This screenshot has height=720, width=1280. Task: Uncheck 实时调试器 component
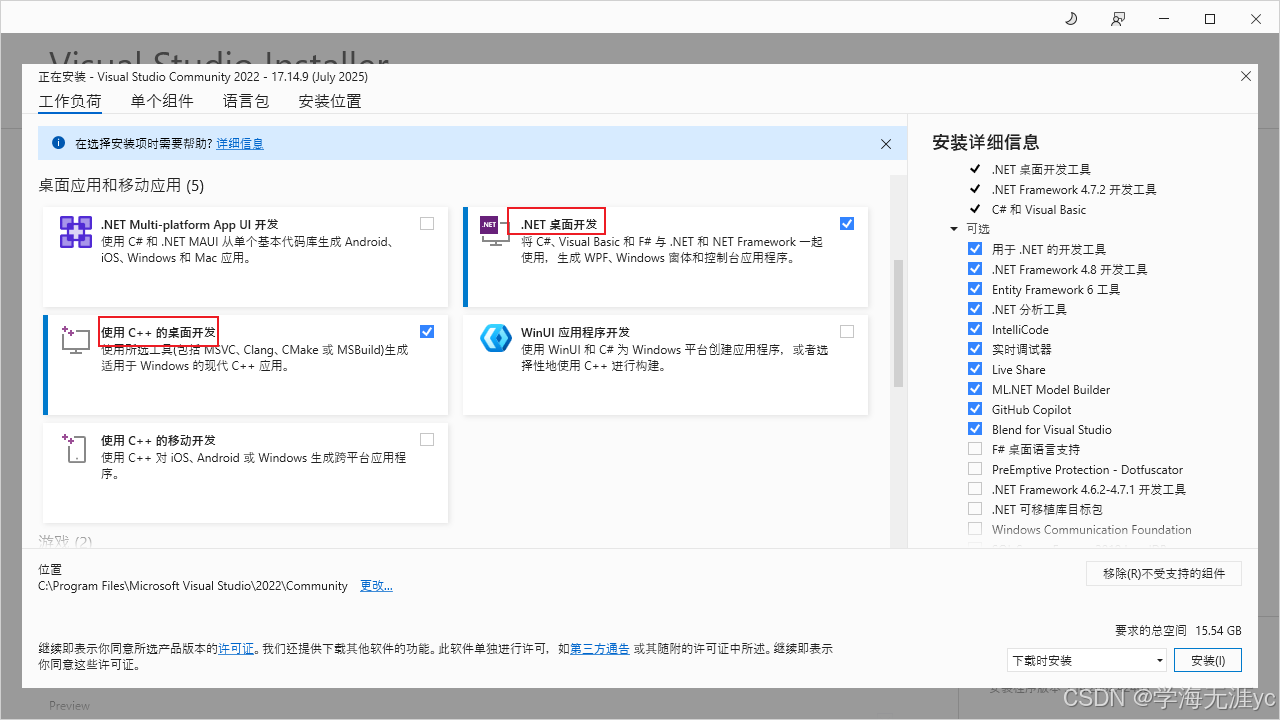975,349
